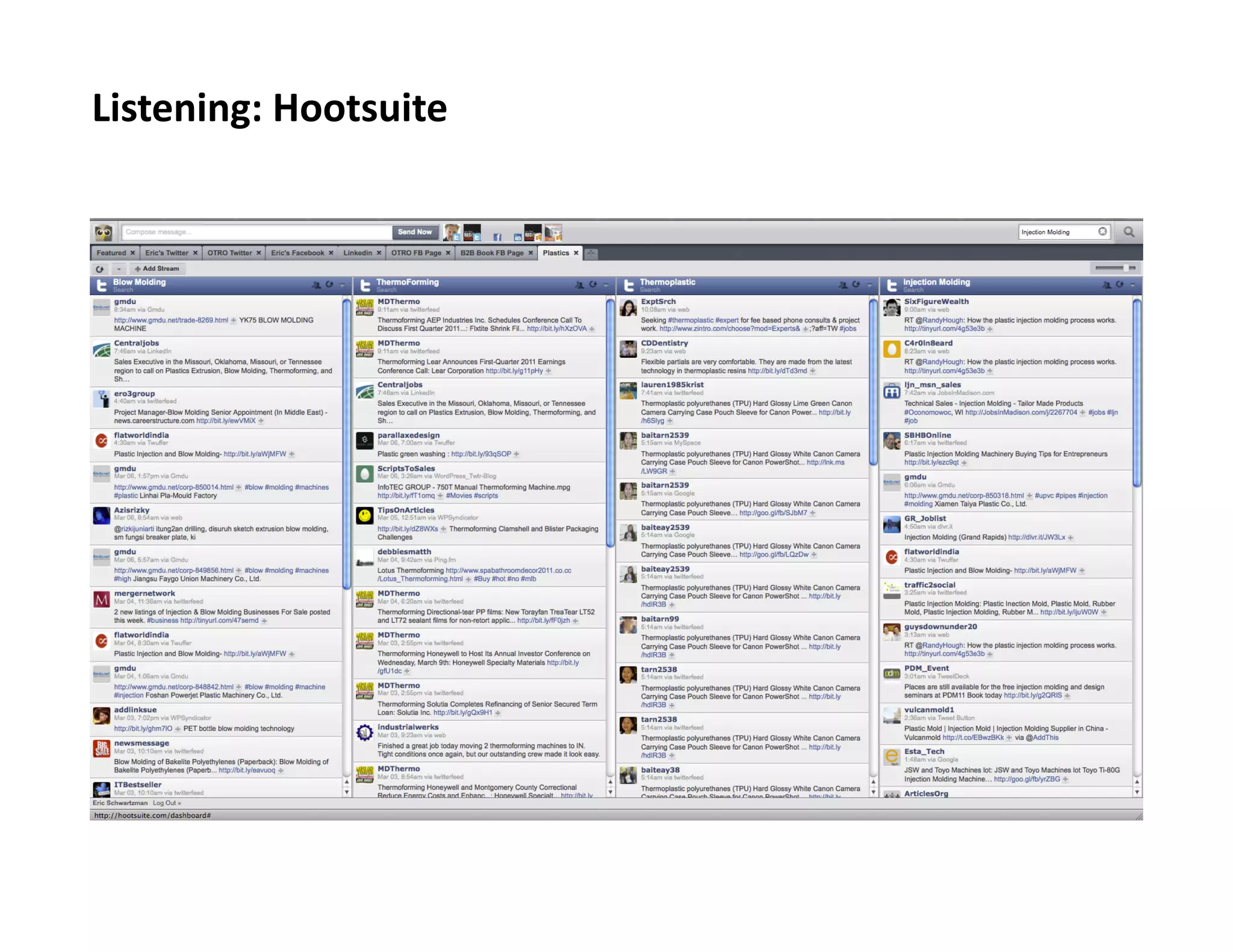
Task: Open refresh interval dropdown beside Add Stream
Action: [x=119, y=269]
